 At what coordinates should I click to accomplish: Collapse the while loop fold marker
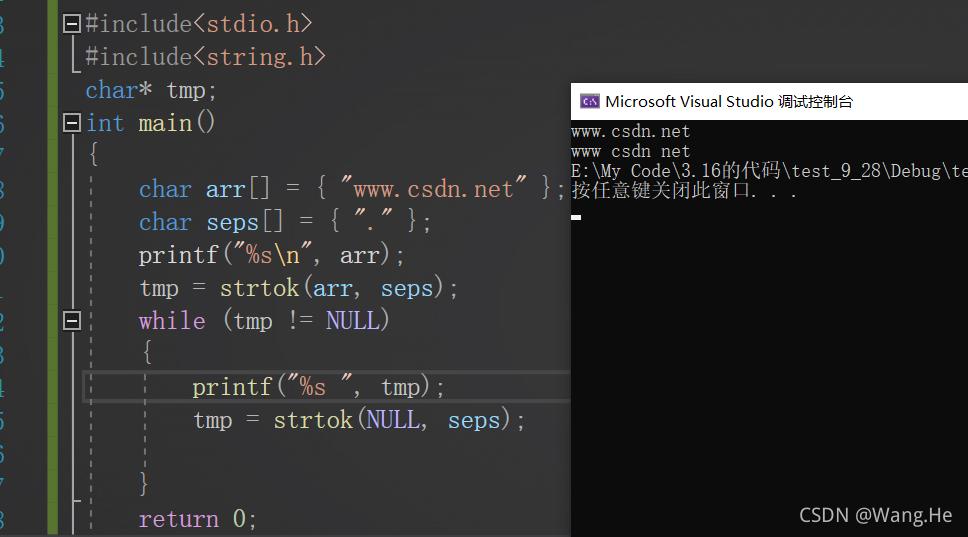click(x=72, y=320)
